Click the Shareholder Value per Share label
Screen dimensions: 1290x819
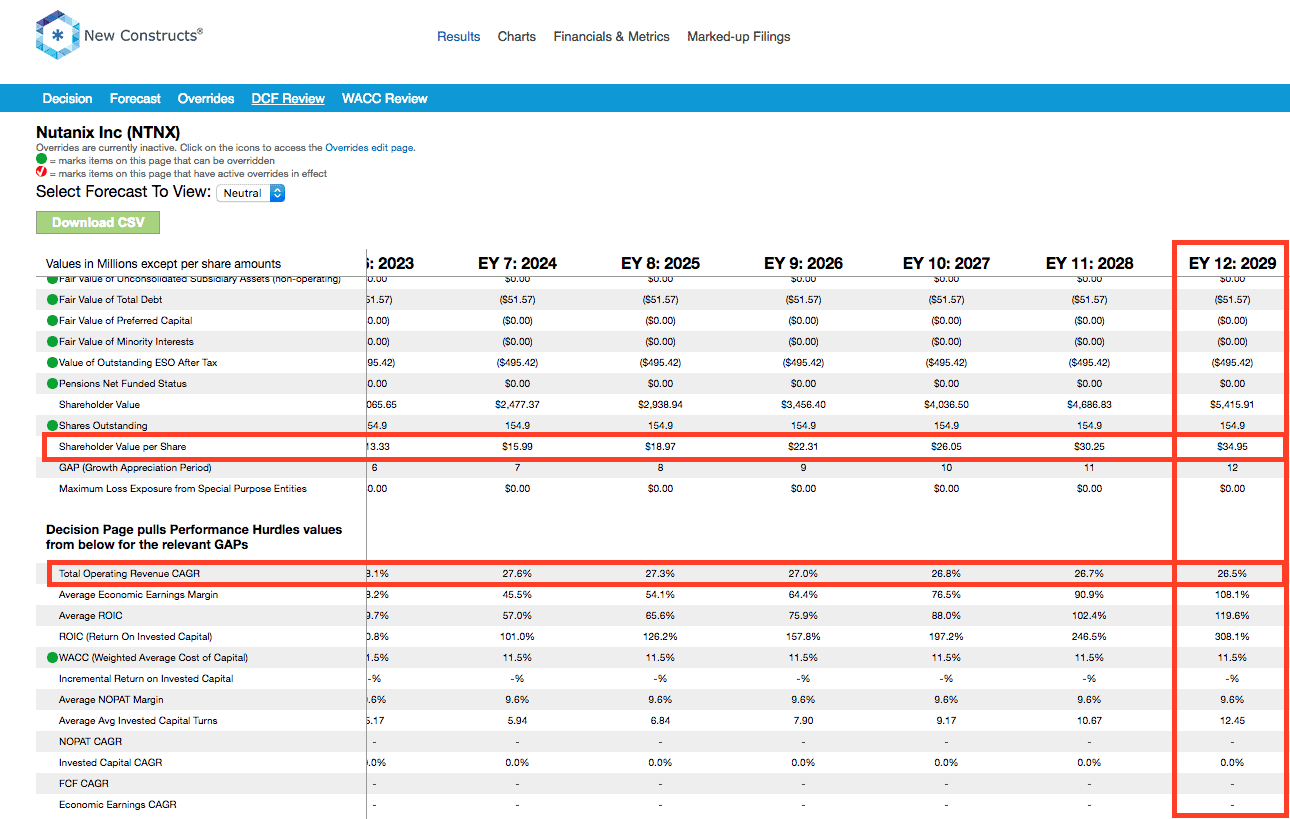(122, 446)
